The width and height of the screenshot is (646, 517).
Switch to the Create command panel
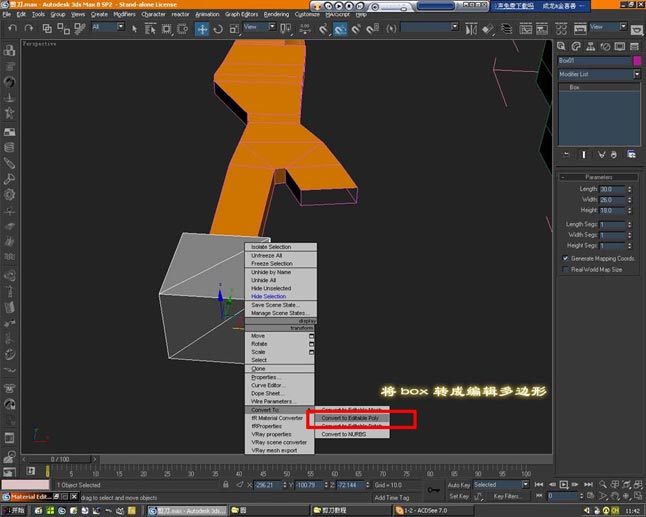pos(561,47)
